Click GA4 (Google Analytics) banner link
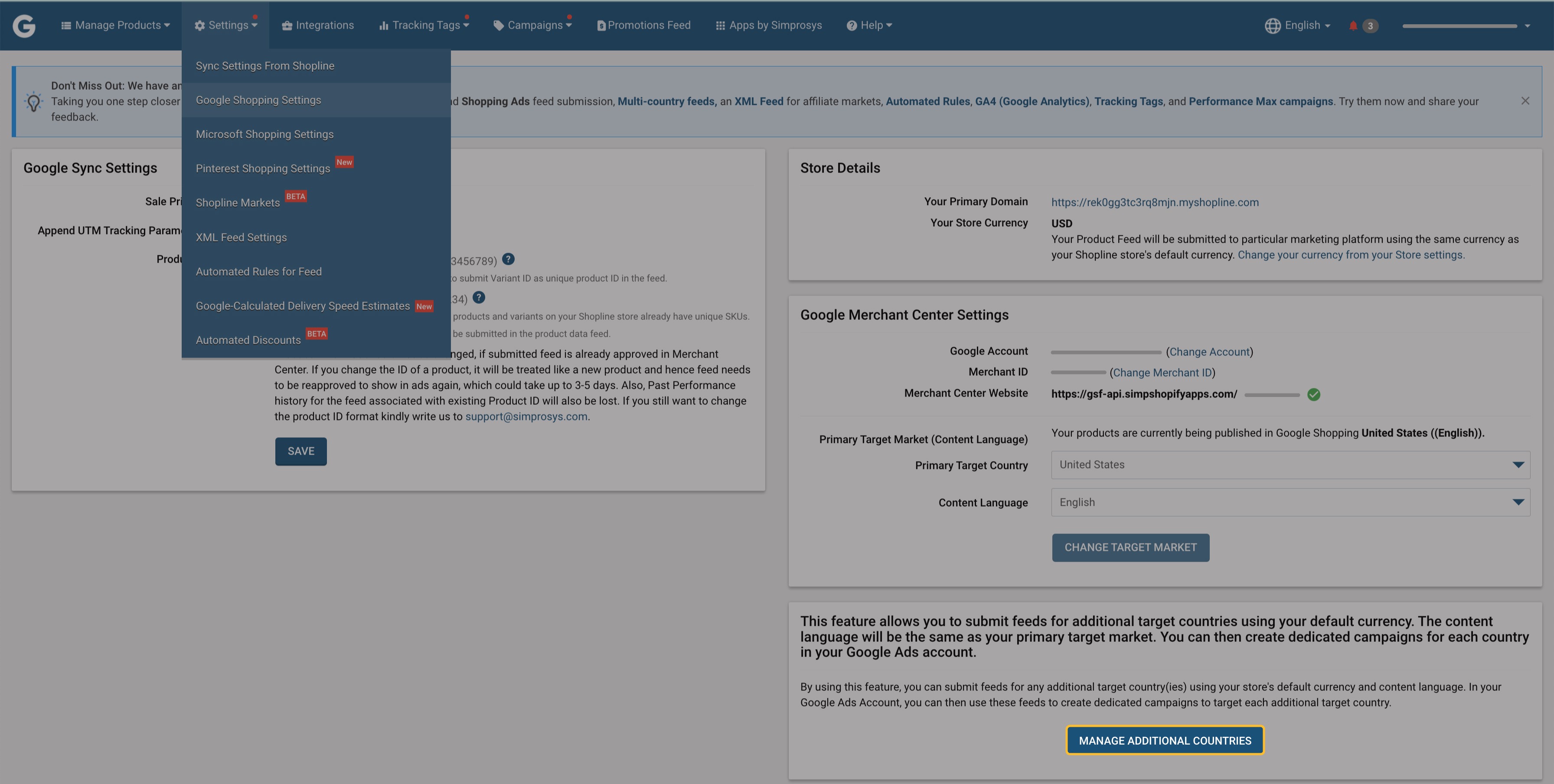1554x784 pixels. click(x=1032, y=101)
